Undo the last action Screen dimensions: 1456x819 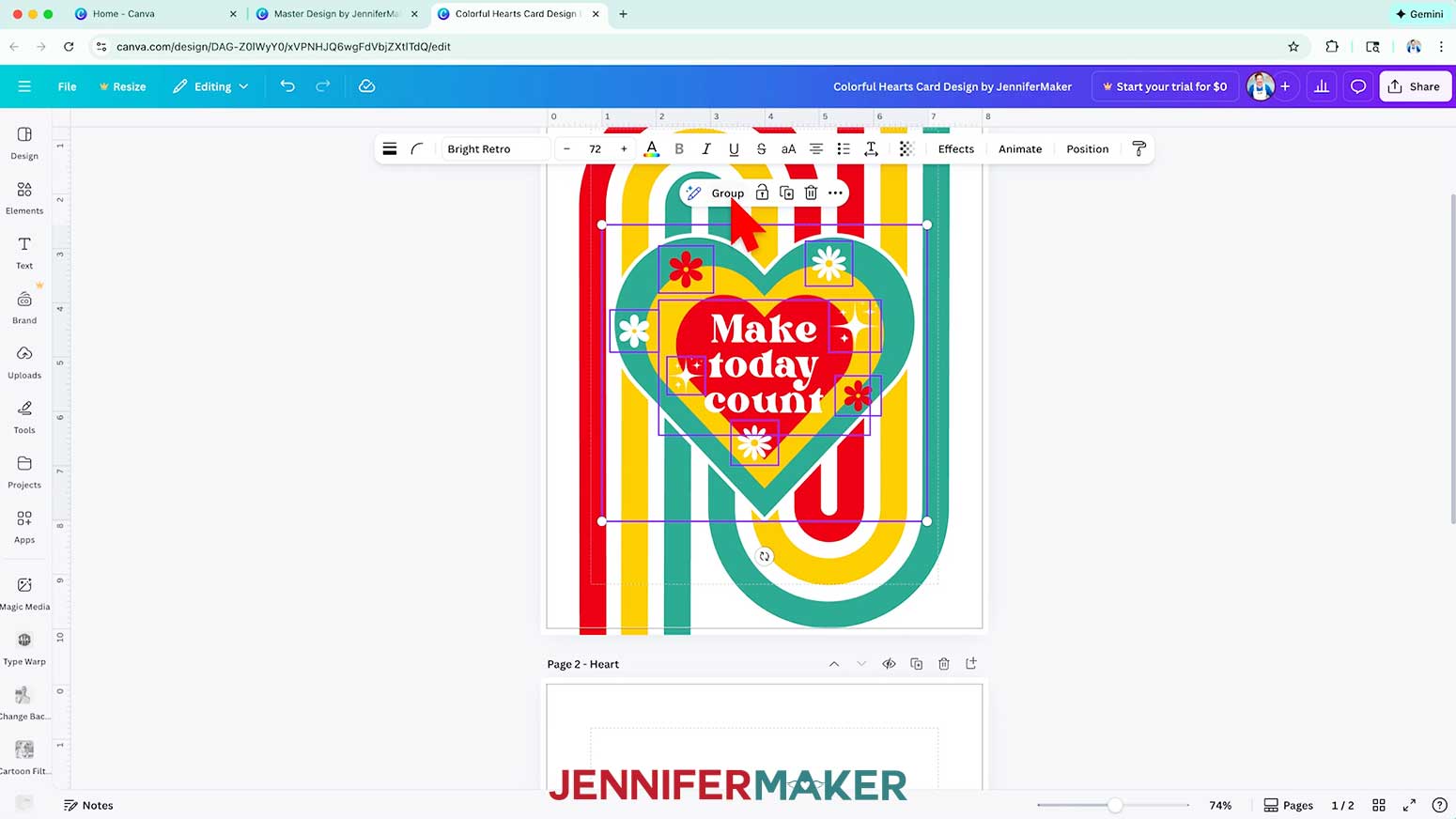[287, 86]
